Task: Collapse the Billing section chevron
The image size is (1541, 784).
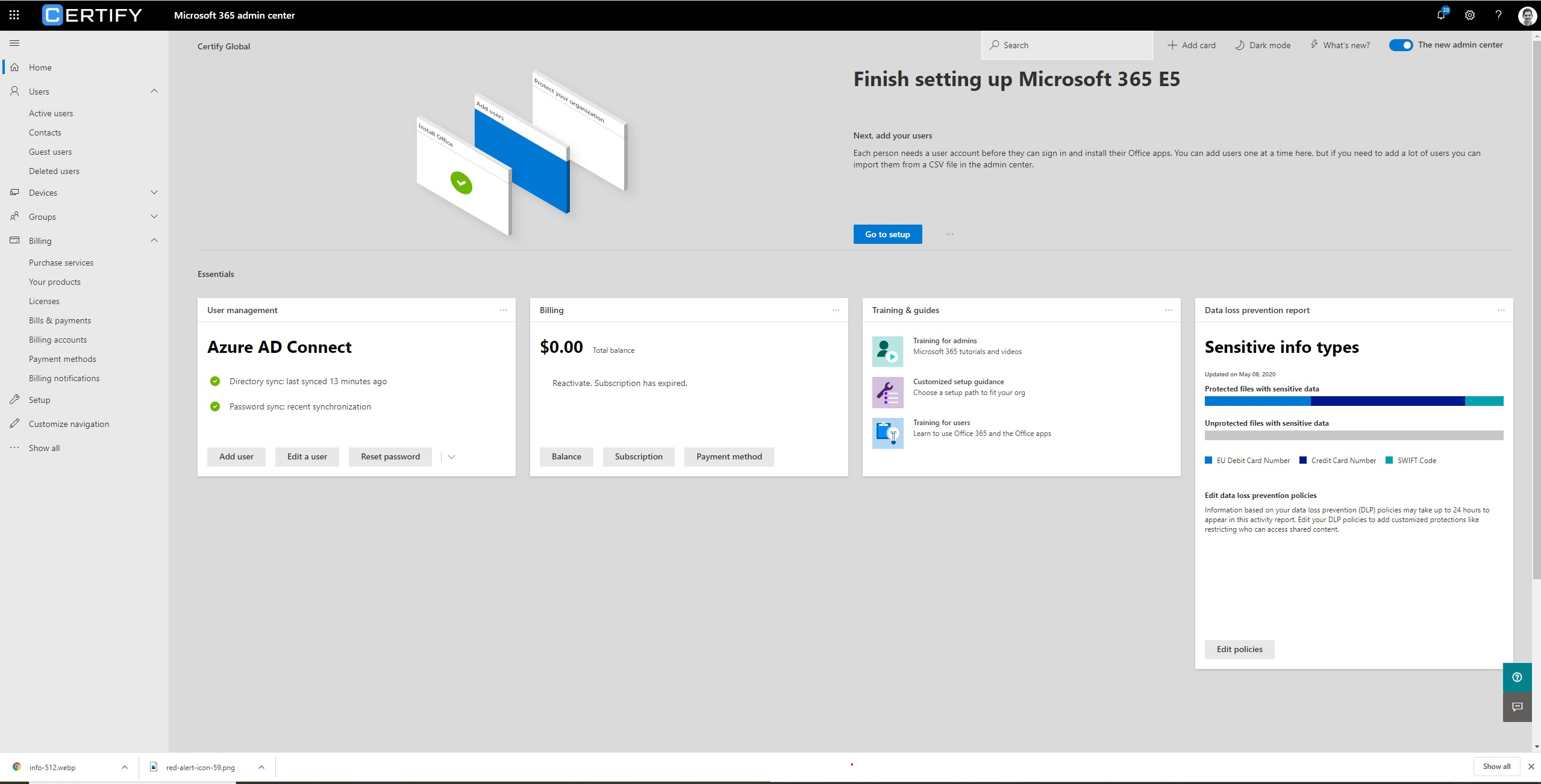Action: click(x=154, y=240)
